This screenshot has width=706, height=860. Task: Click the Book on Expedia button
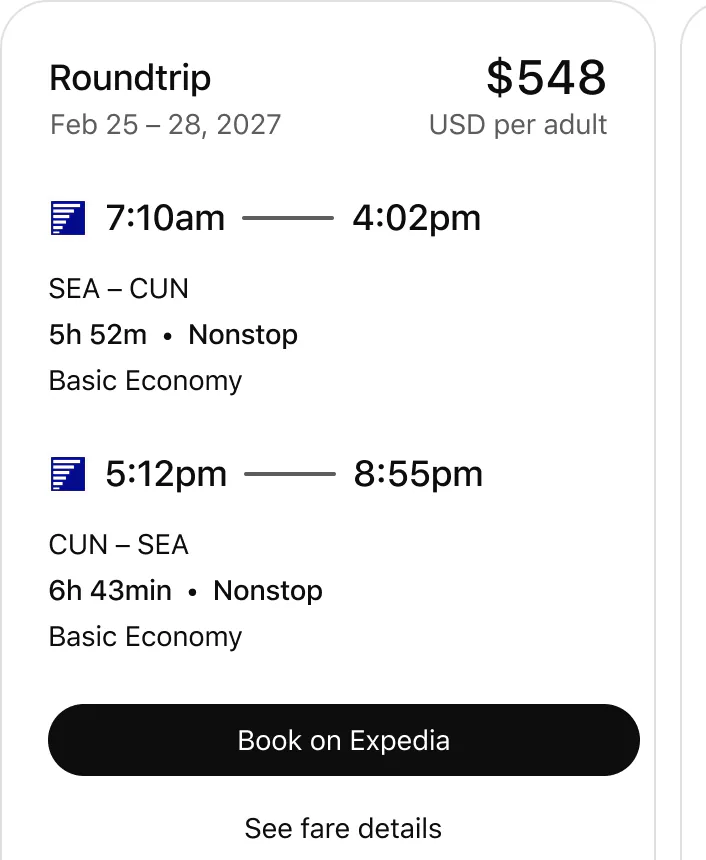pyautogui.click(x=343, y=740)
